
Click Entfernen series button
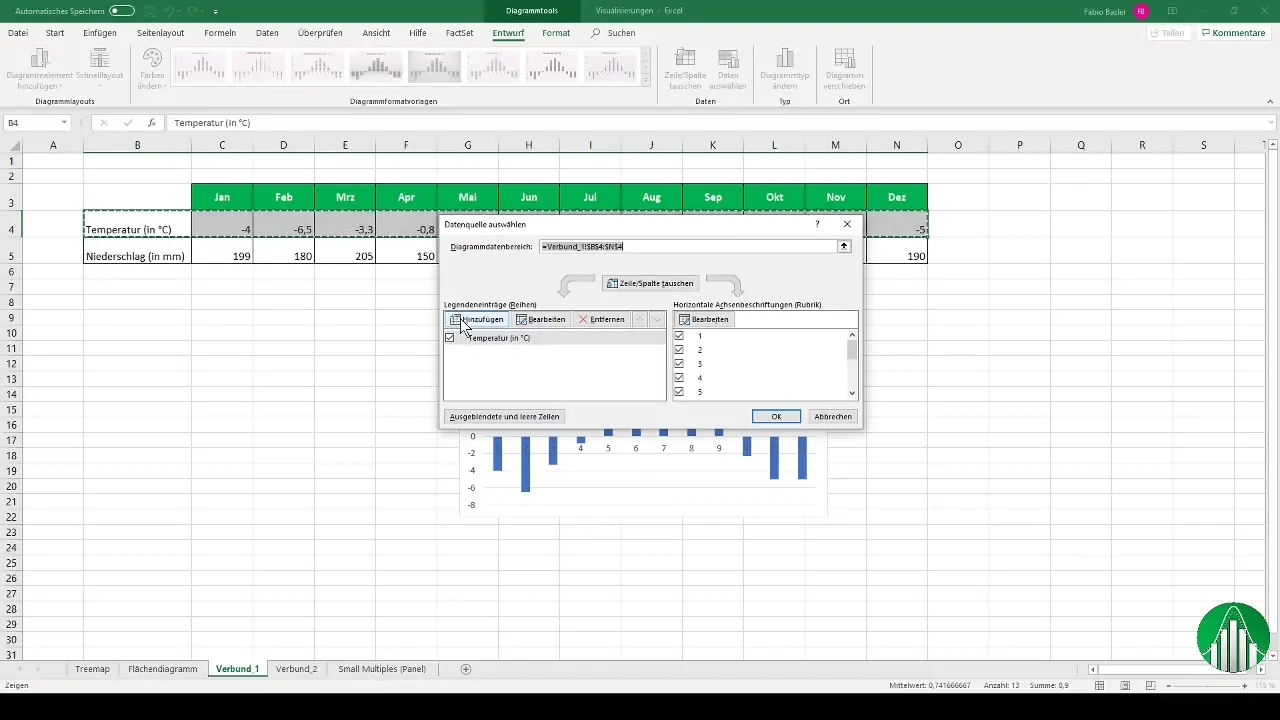tap(601, 319)
